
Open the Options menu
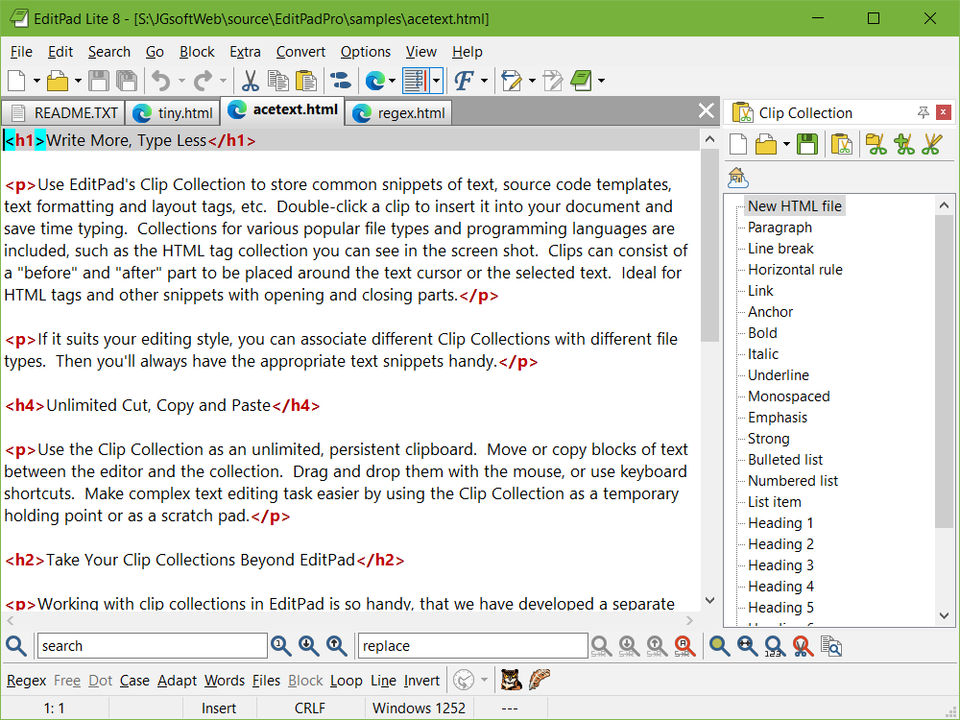[366, 52]
